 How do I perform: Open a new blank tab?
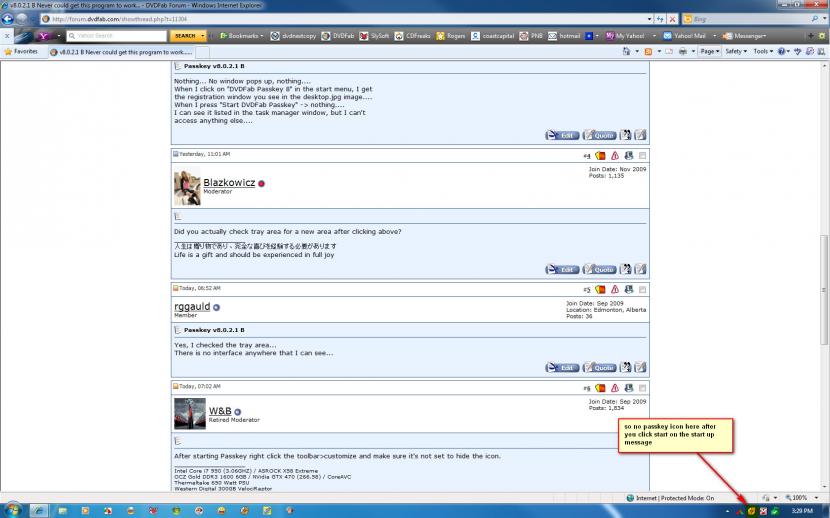(203, 52)
